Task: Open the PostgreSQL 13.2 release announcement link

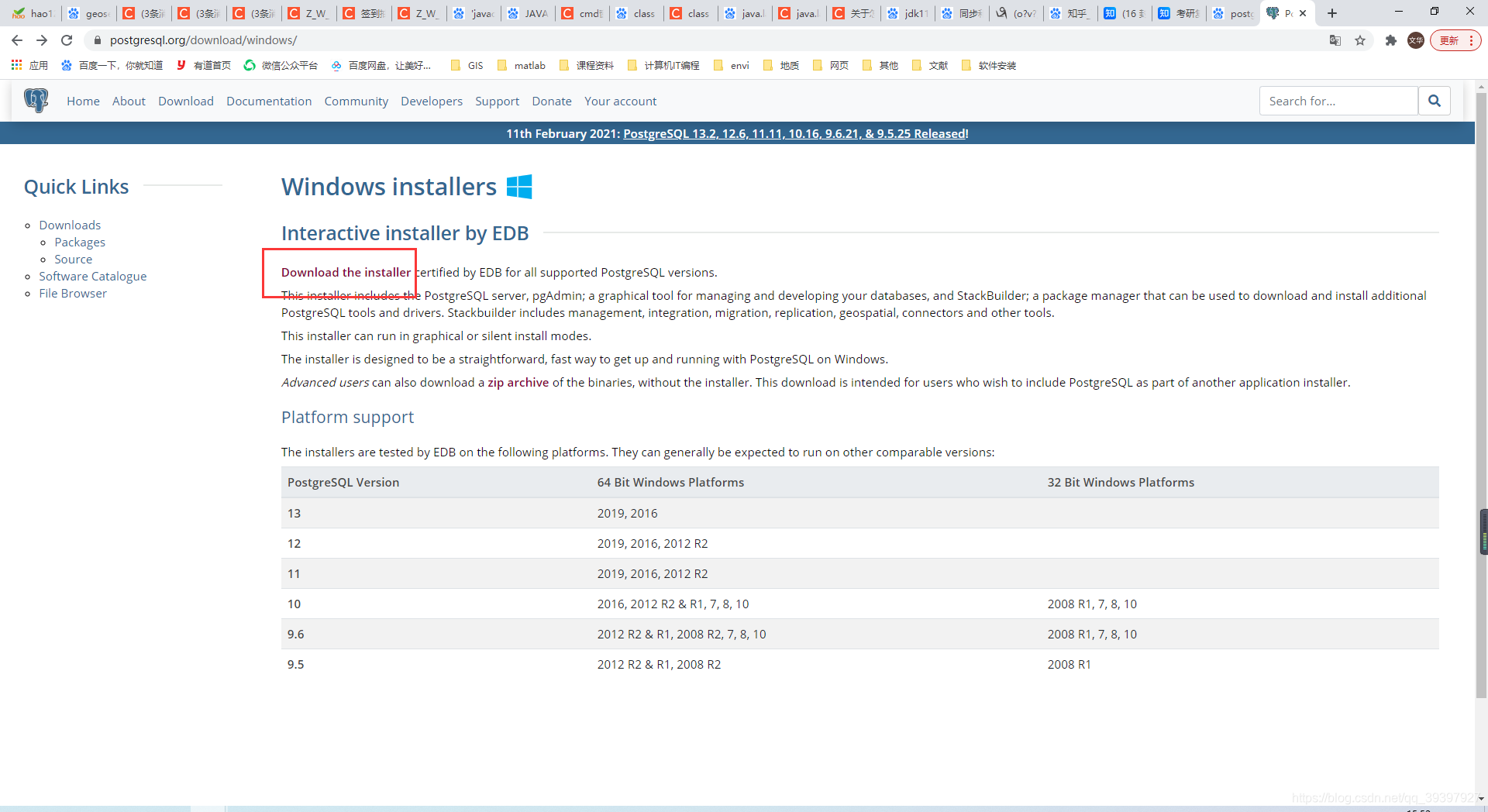Action: pos(796,133)
